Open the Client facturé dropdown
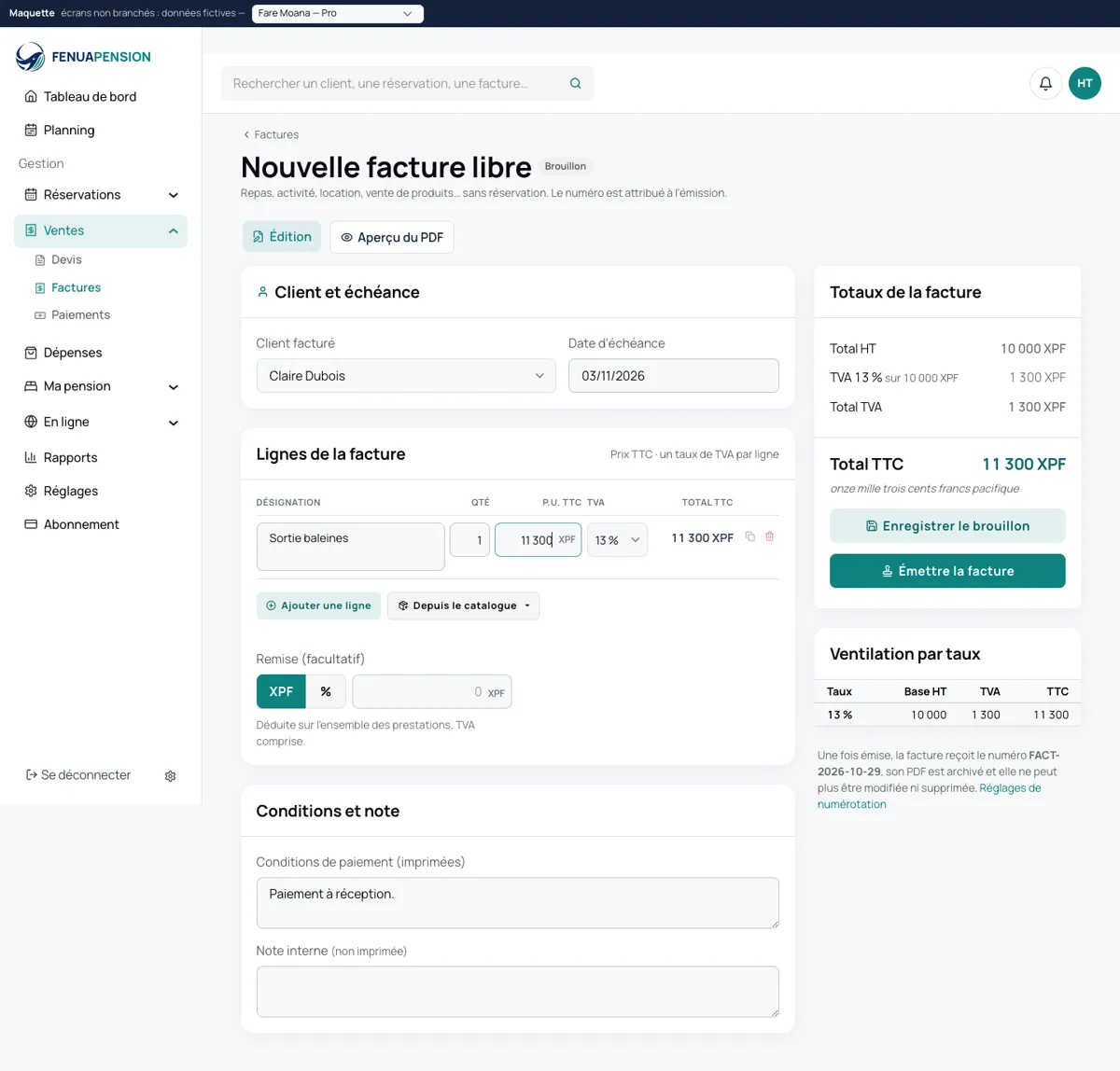Screen dimensions: 1120x1071 [x=406, y=376]
